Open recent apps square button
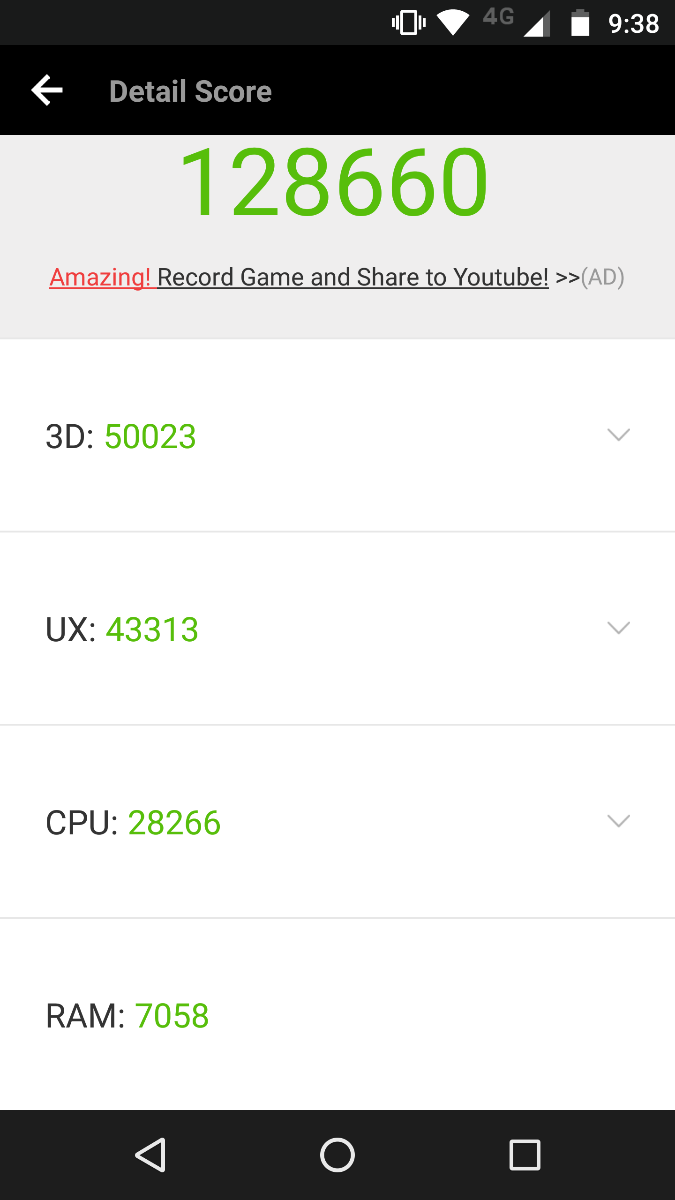This screenshot has height=1200, width=675. [524, 1155]
